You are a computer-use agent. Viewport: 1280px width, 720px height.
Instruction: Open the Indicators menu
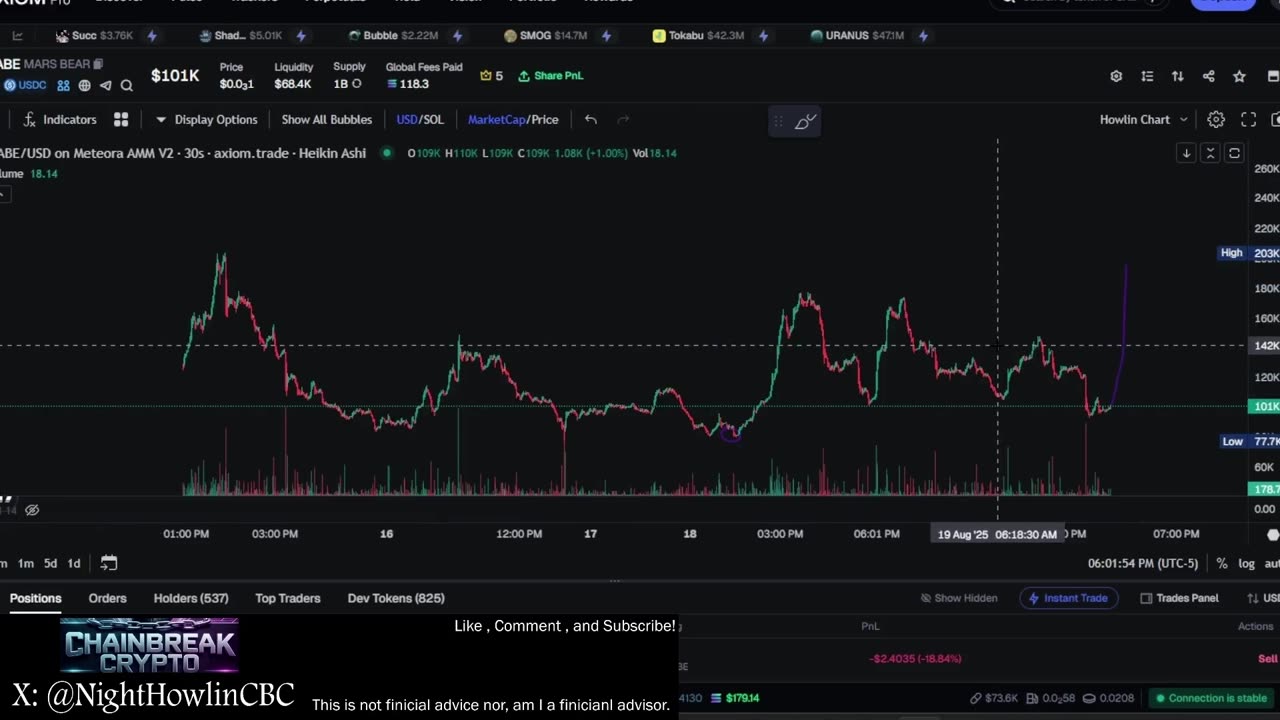point(60,119)
